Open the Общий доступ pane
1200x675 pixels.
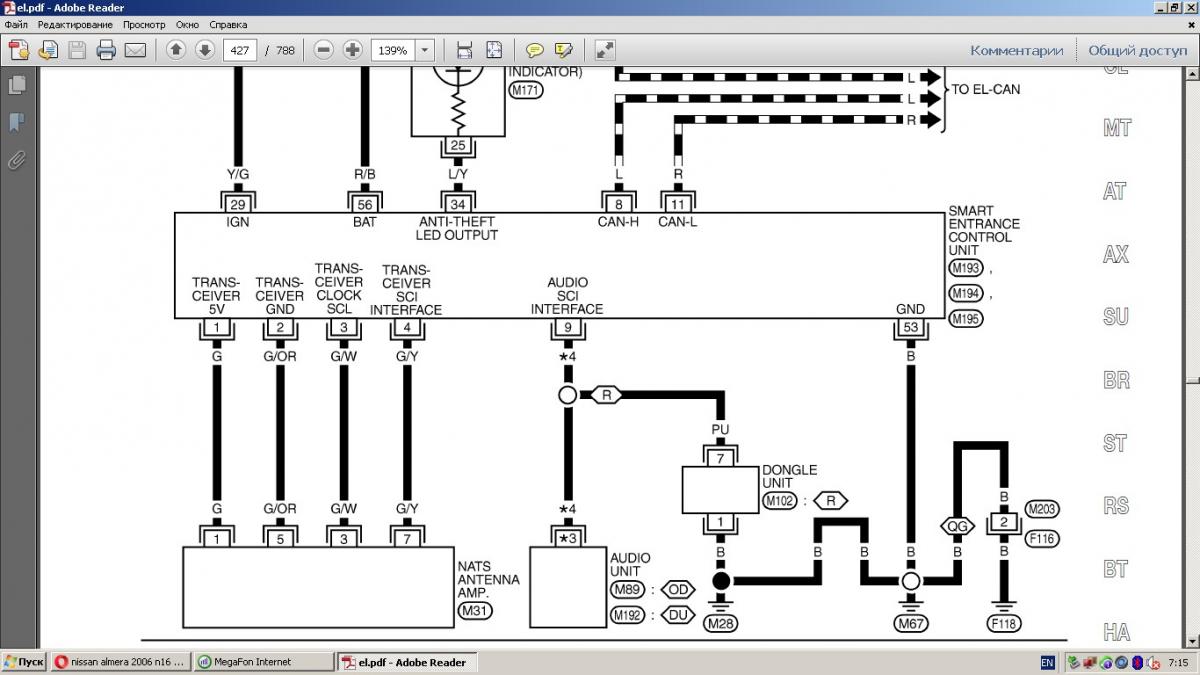pos(1137,50)
